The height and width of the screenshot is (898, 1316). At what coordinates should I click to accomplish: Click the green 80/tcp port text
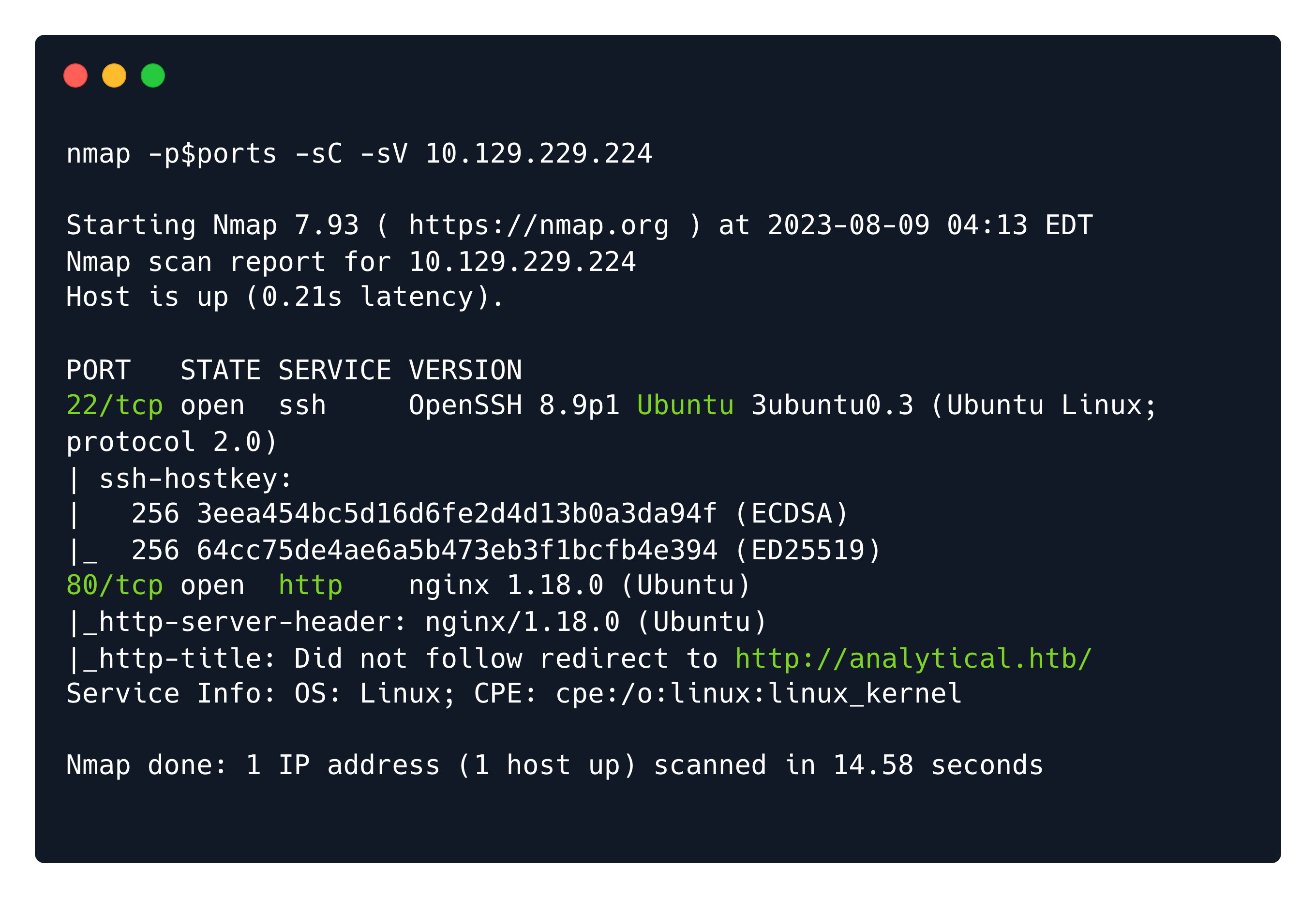point(114,585)
